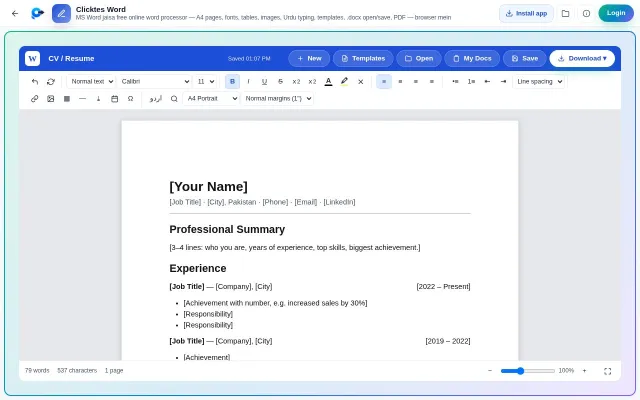Toggle bold formatting

[x=232, y=82]
